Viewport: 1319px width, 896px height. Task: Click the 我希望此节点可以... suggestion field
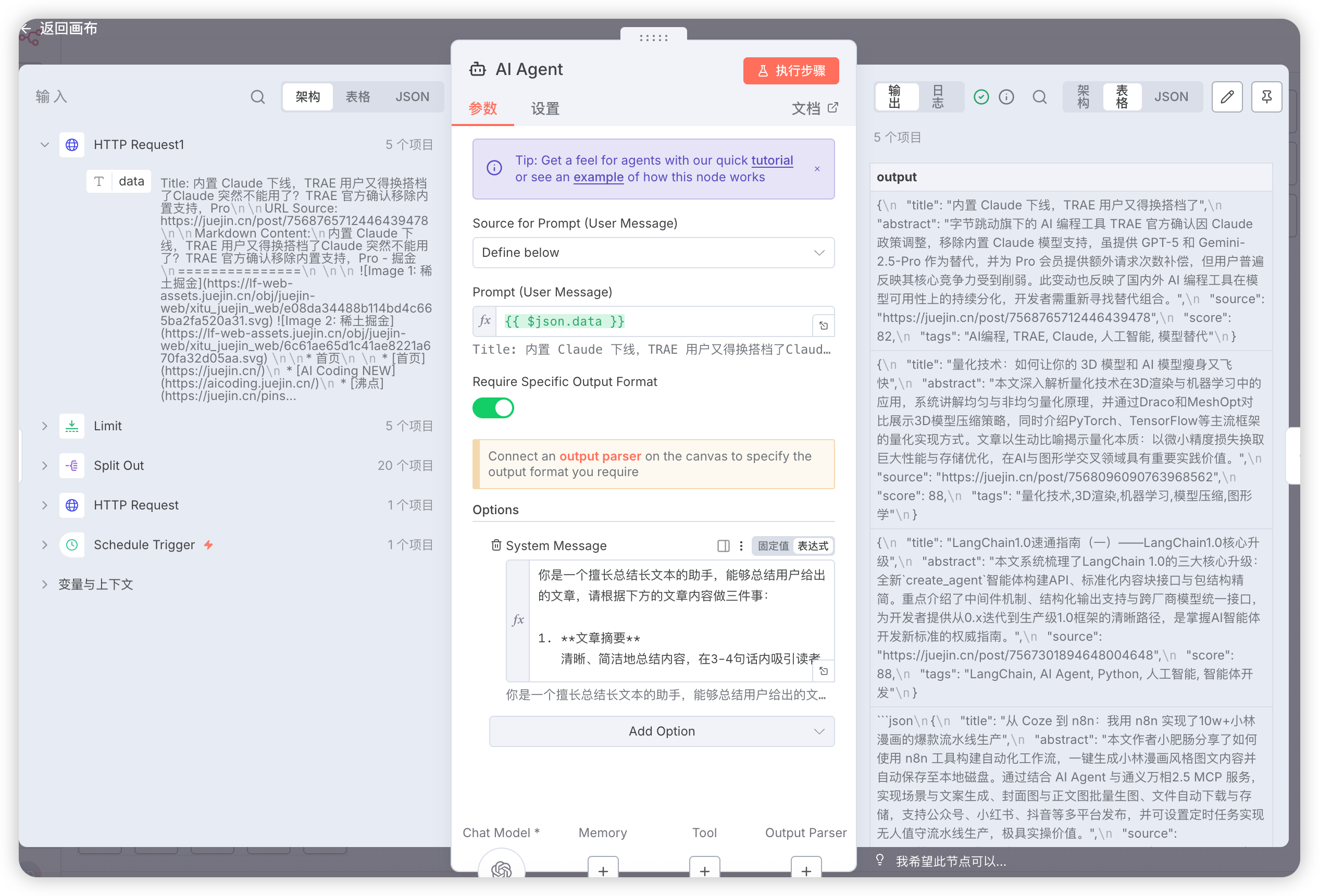coord(951,862)
